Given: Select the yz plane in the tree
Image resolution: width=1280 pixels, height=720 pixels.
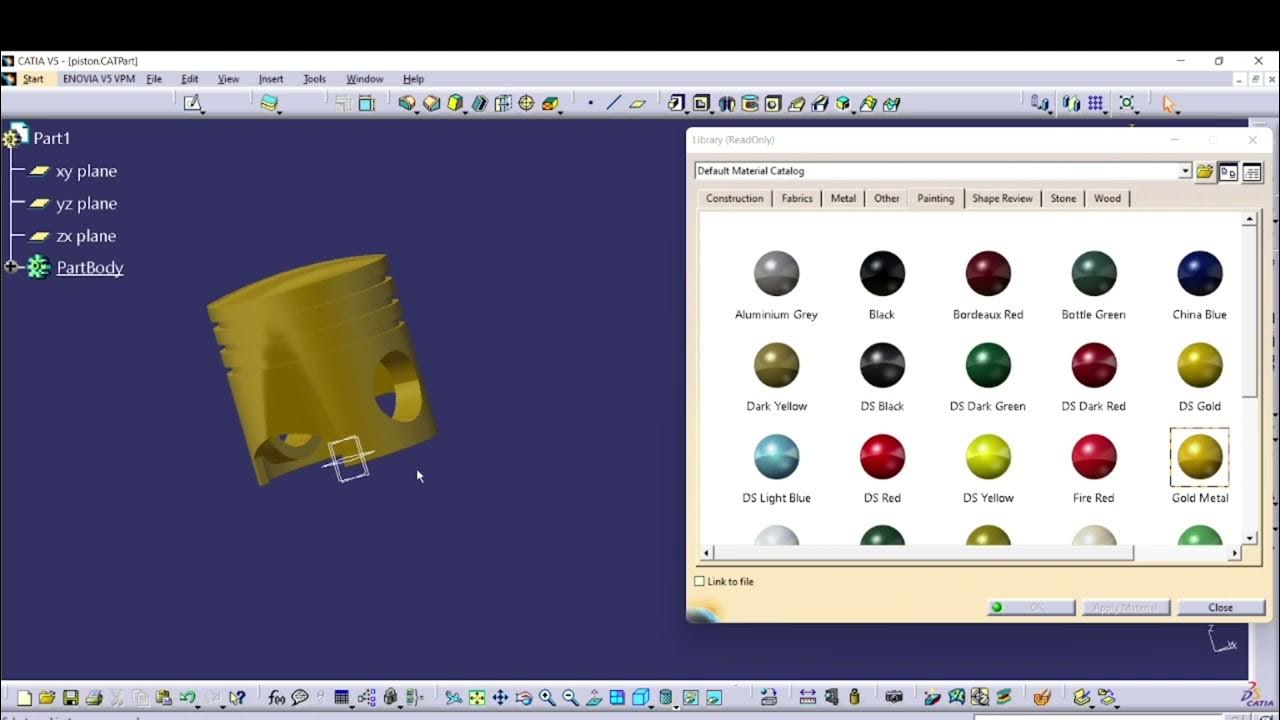Looking at the screenshot, I should click(x=86, y=203).
